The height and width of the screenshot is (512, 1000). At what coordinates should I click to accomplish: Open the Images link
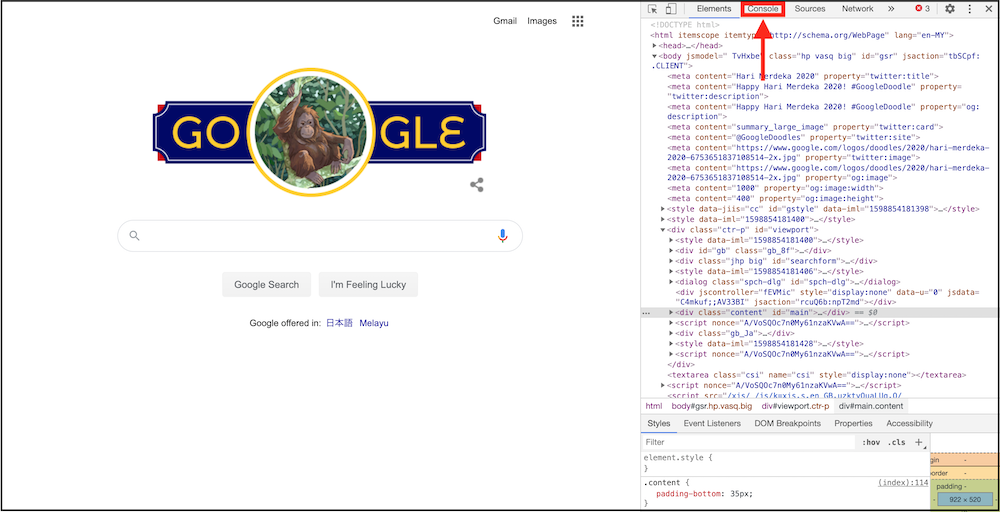click(542, 21)
